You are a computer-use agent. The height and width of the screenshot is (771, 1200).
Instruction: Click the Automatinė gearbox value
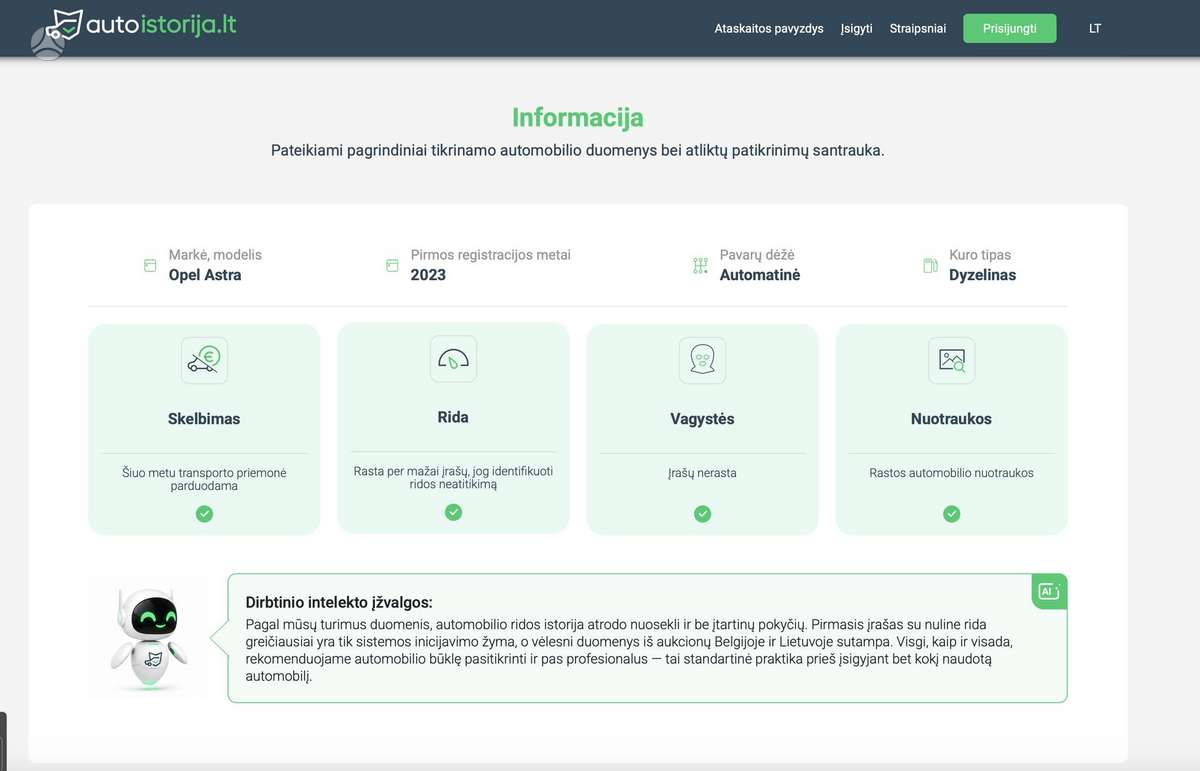pos(760,275)
